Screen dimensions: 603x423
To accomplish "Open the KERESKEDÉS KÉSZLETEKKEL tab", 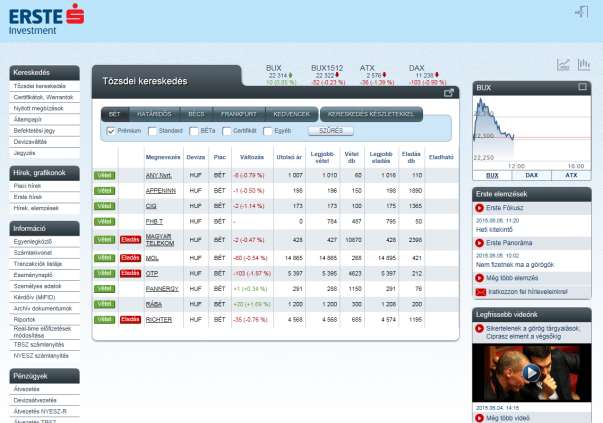I will [371, 114].
